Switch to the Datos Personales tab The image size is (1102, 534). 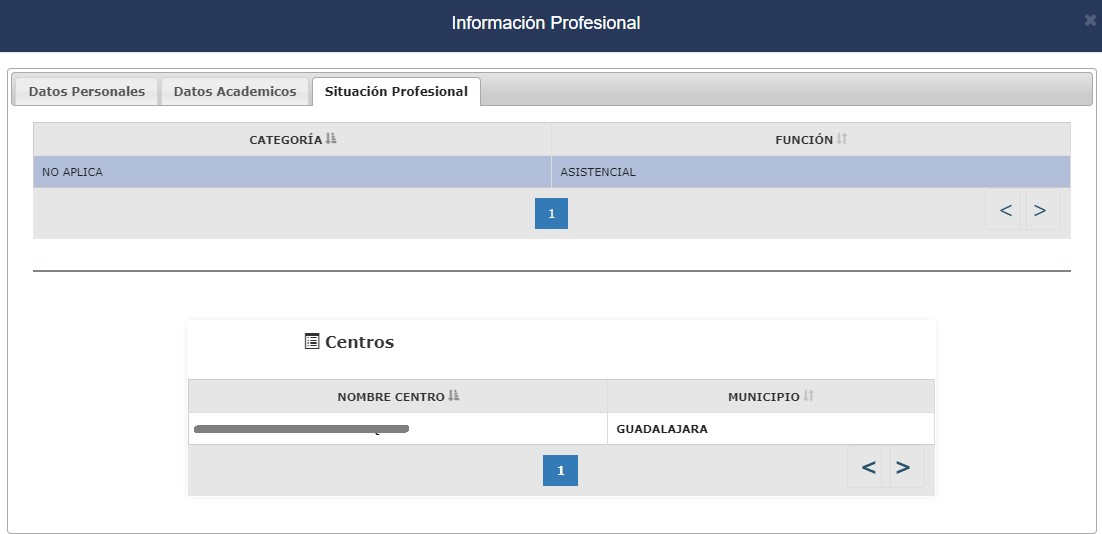tap(86, 91)
